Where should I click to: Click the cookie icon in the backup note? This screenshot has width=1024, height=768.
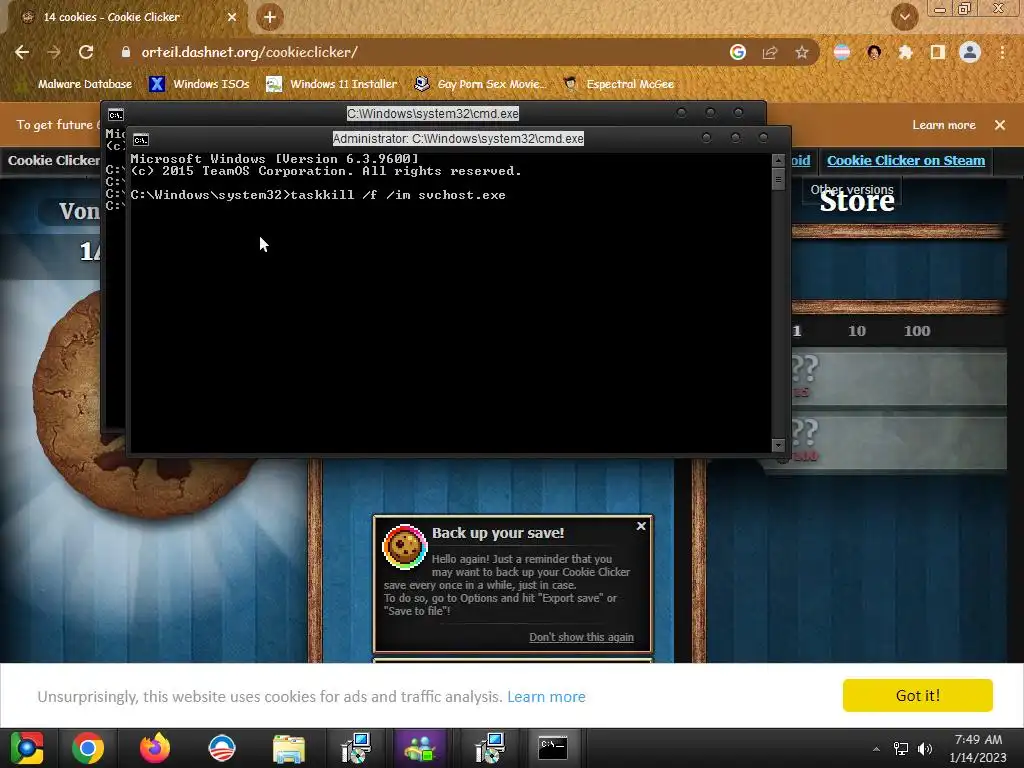point(404,547)
